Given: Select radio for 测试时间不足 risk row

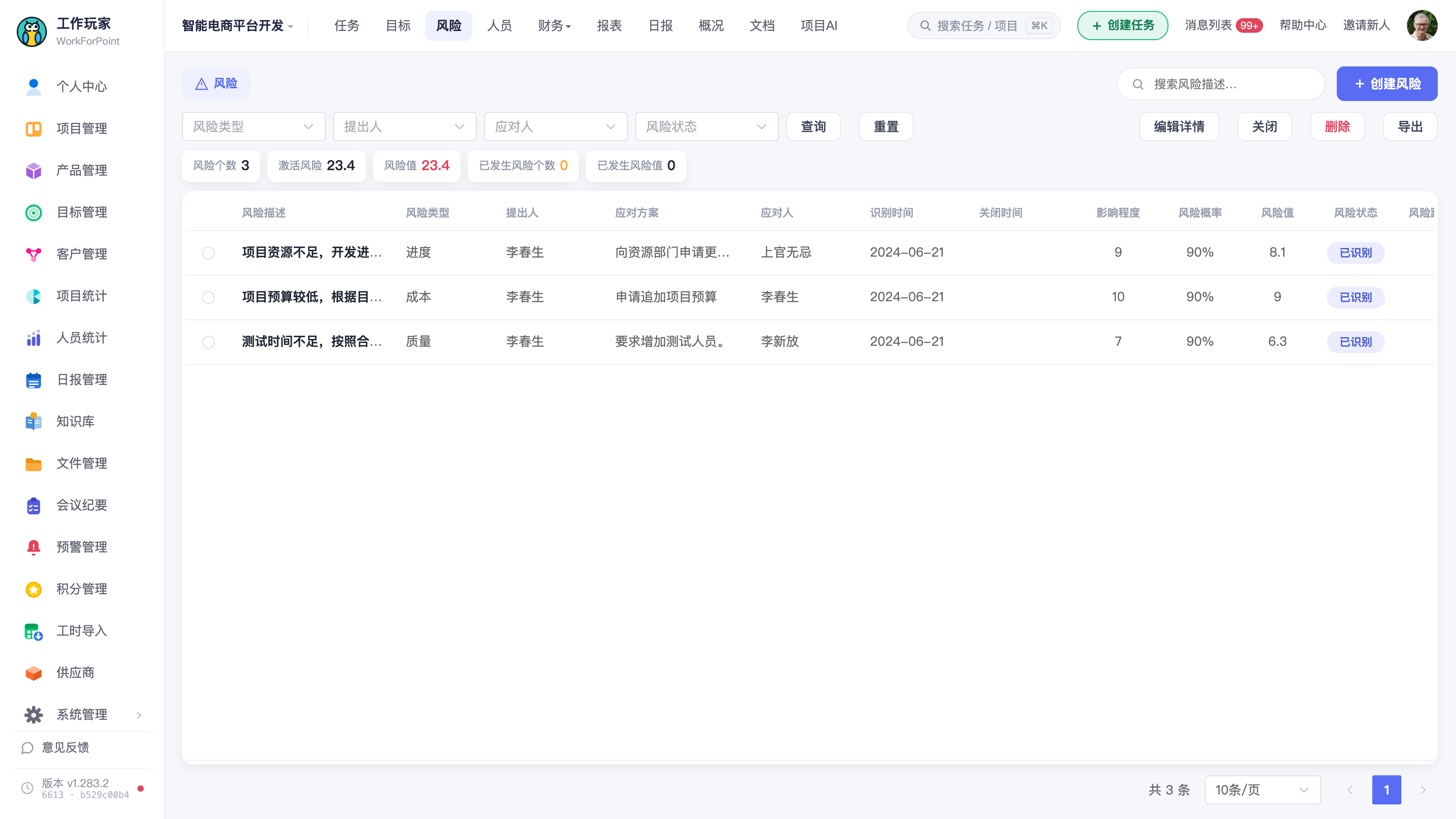Looking at the screenshot, I should [x=208, y=342].
